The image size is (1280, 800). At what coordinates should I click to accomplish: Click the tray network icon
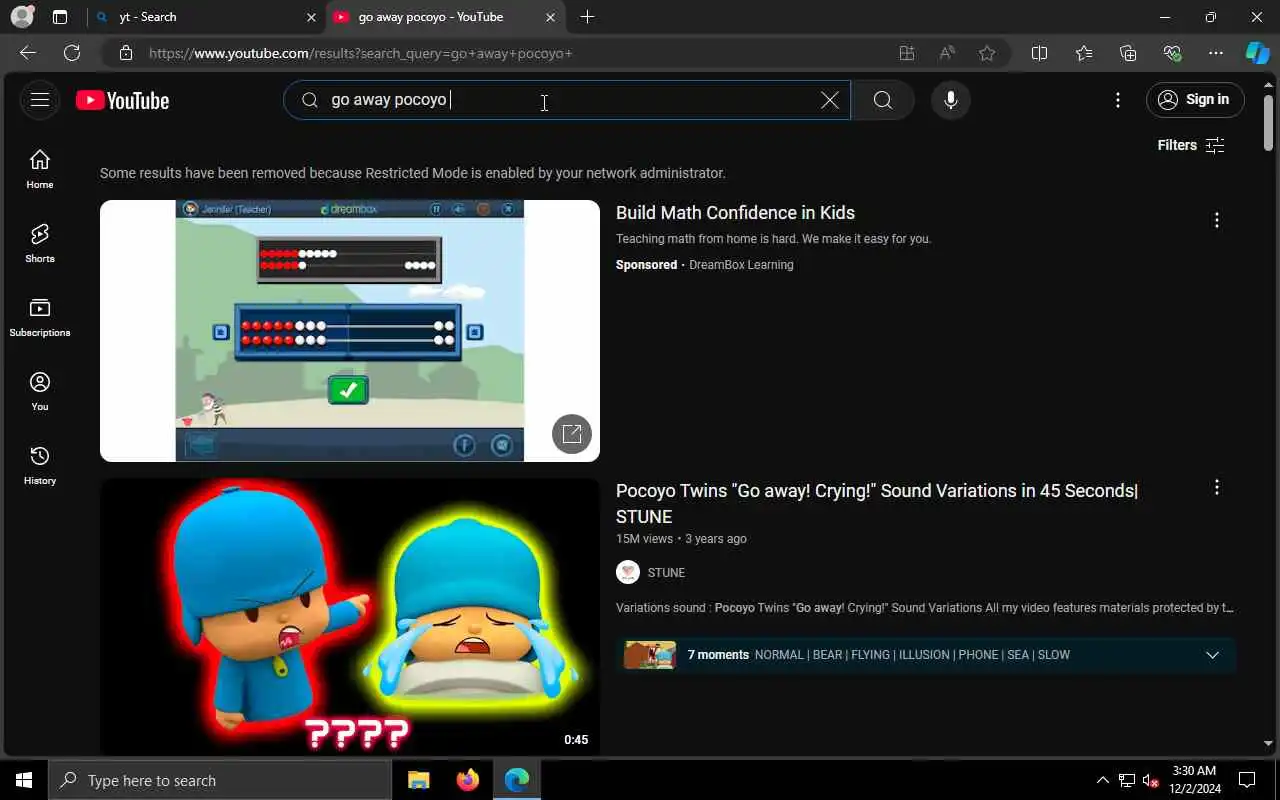tap(1127, 780)
